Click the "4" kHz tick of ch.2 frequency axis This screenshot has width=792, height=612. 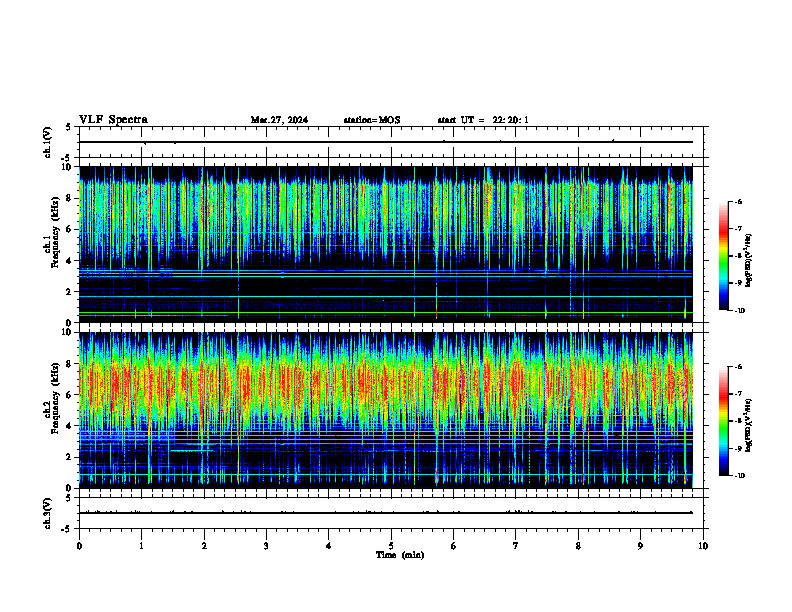[x=70, y=426]
